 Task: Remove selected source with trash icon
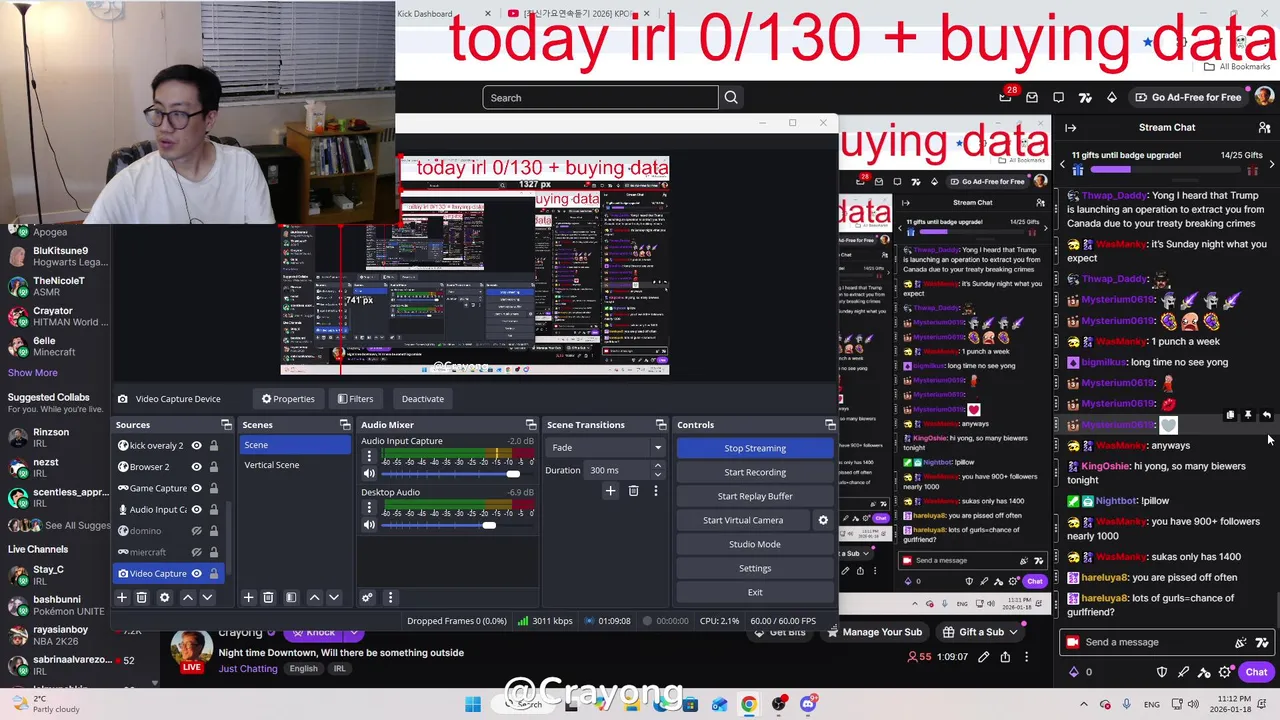coord(142,597)
